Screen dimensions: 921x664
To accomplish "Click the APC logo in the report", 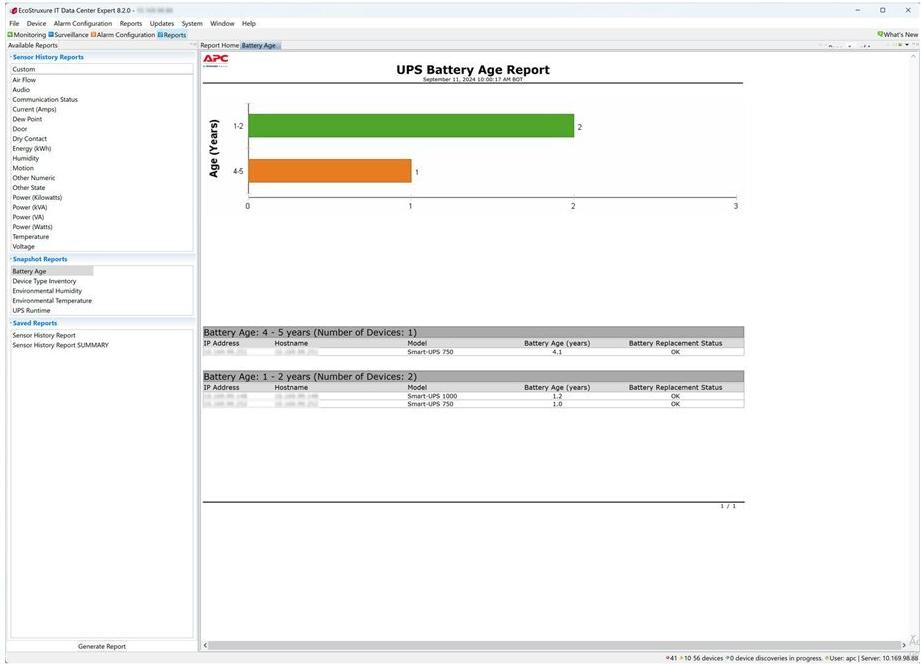I will (x=215, y=60).
